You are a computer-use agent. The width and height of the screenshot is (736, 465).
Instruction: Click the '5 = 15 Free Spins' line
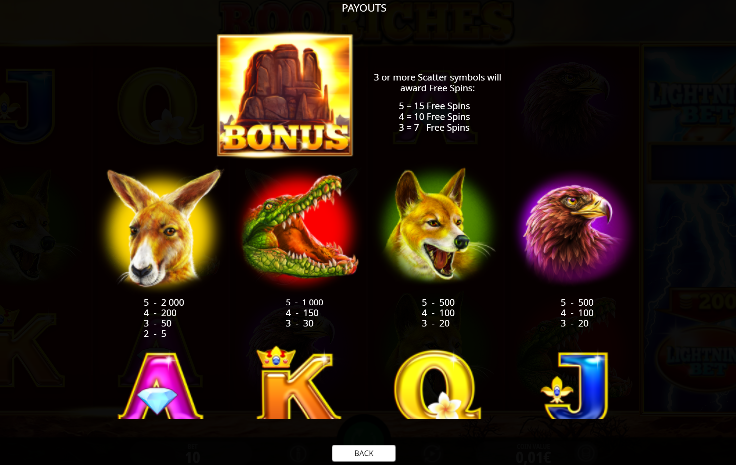(434, 106)
